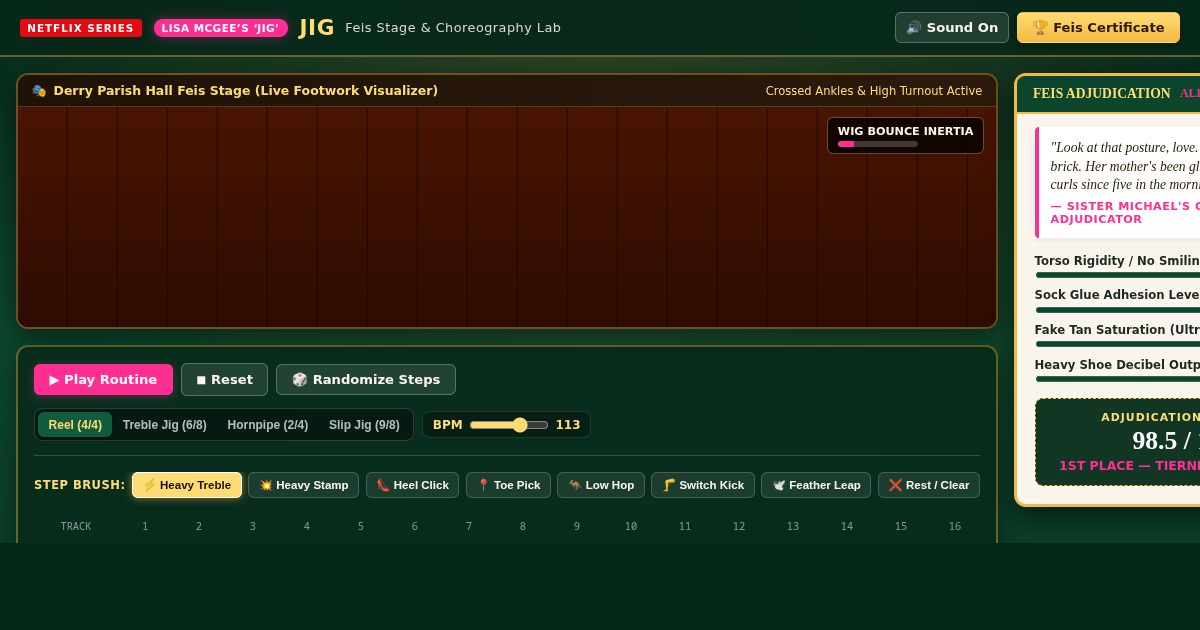Click the Heavy Shoe Decibel Output label
This screenshot has width=1200, height=630.
click(1117, 365)
